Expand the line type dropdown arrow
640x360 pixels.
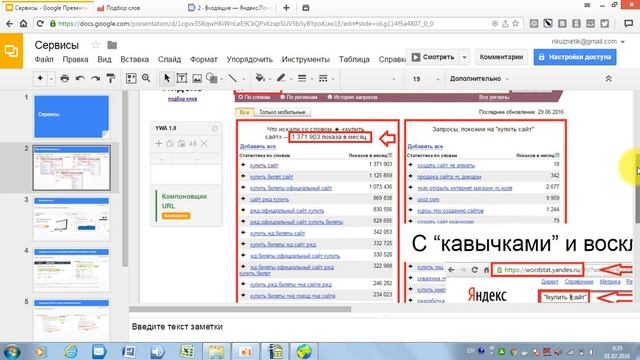click(244, 79)
